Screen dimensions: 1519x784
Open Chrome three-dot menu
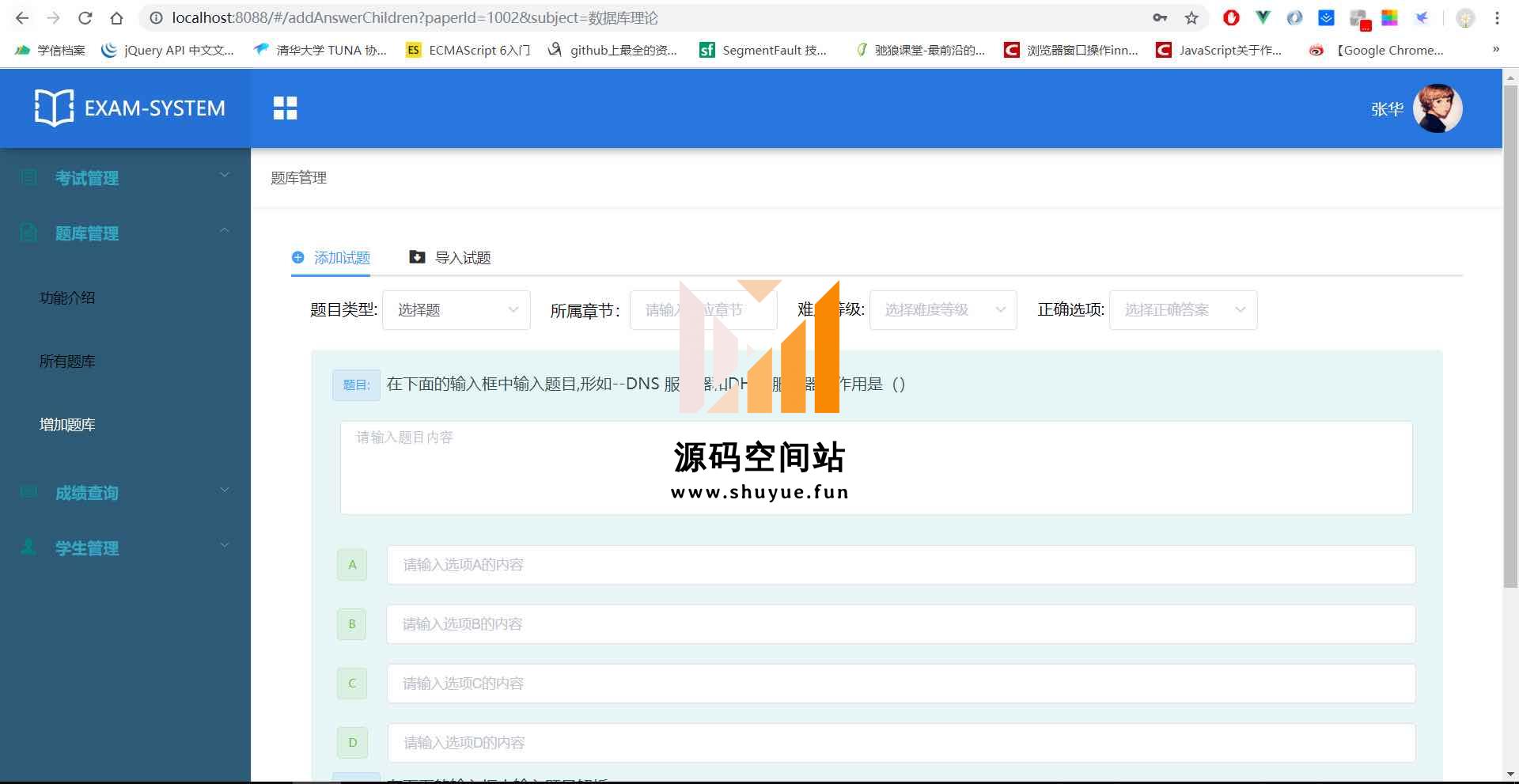pos(1497,17)
